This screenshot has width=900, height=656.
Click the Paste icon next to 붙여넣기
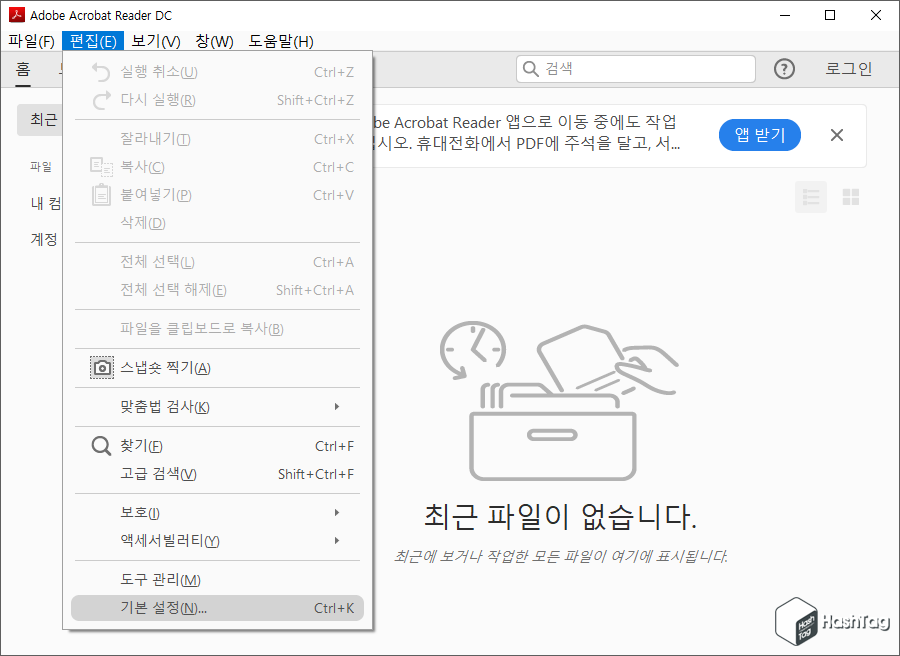point(101,194)
